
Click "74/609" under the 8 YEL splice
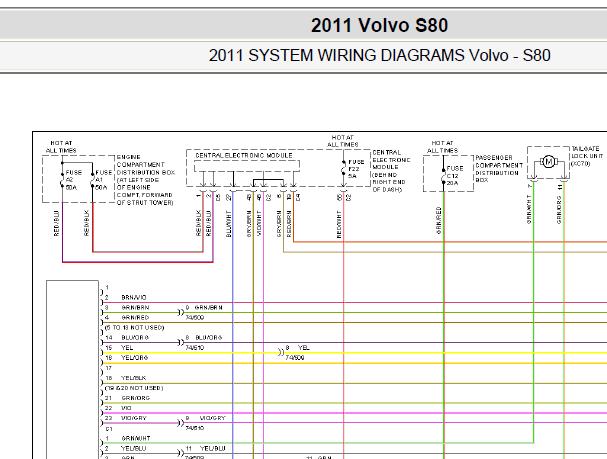point(295,358)
